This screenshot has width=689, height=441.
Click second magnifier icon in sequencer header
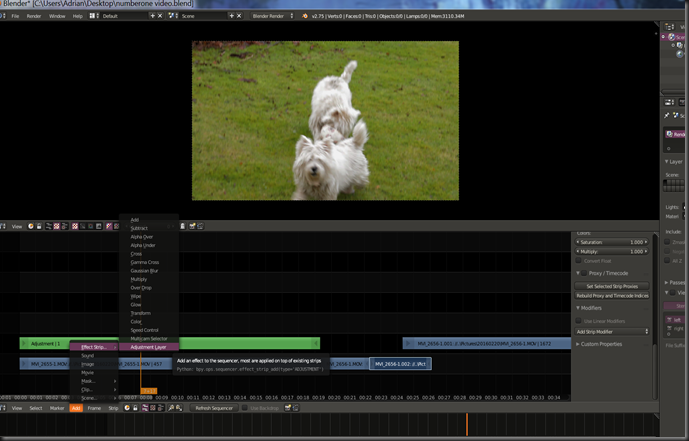[x=179, y=408]
